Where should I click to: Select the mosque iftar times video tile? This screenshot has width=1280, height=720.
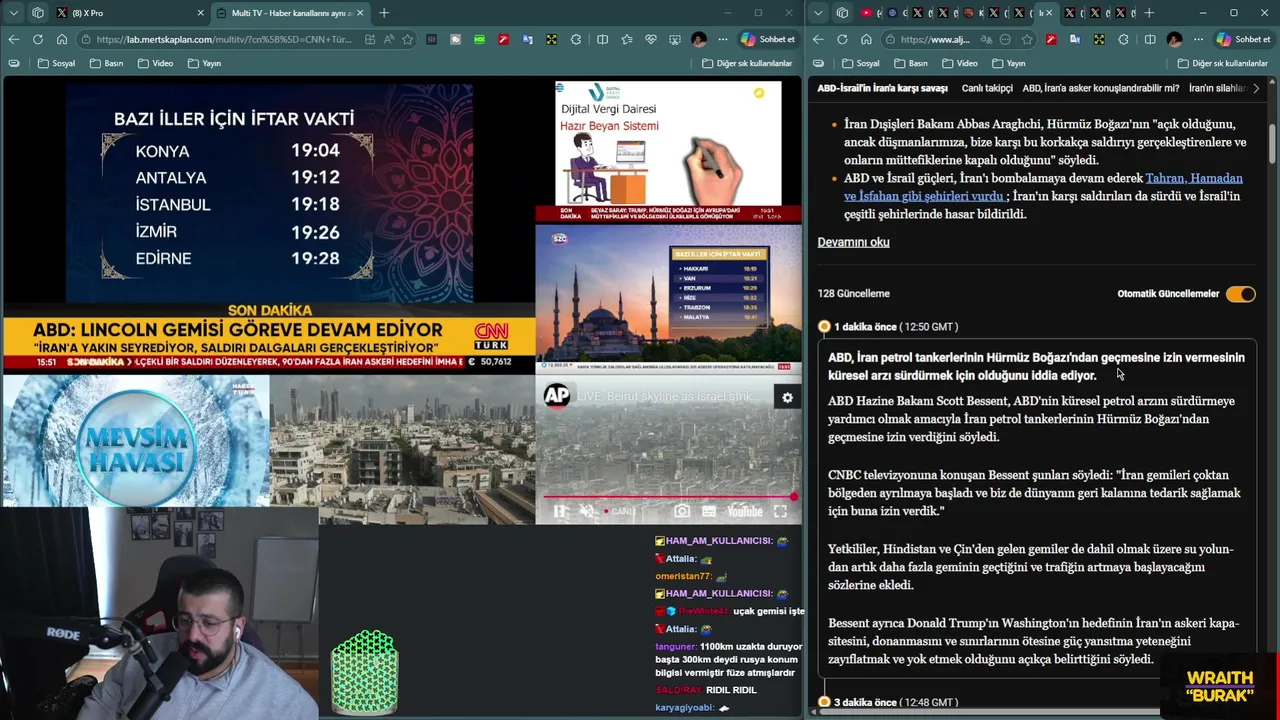[668, 299]
